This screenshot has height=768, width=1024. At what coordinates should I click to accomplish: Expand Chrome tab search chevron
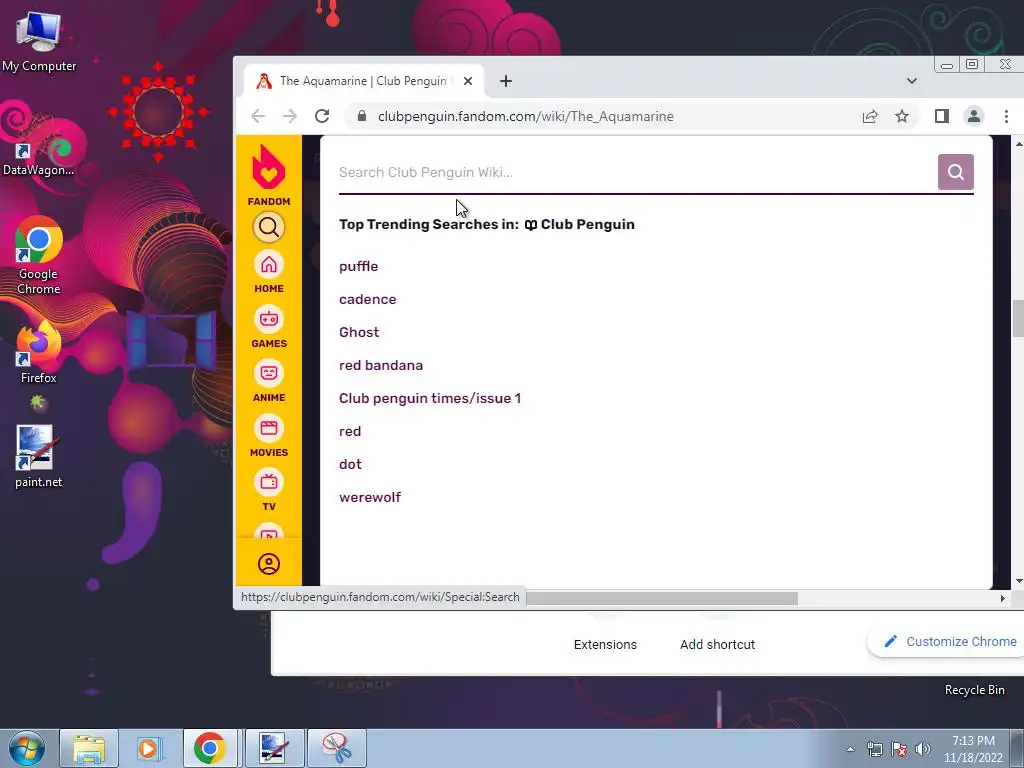pyautogui.click(x=912, y=81)
